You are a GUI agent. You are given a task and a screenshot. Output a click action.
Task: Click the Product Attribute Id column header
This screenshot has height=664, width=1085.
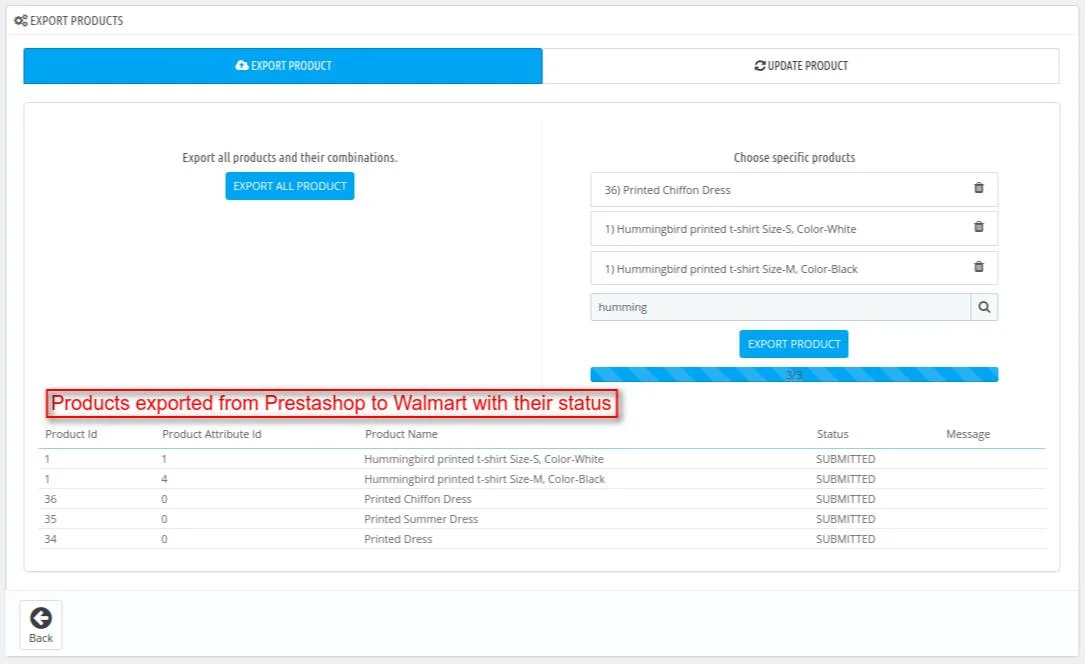[212, 434]
